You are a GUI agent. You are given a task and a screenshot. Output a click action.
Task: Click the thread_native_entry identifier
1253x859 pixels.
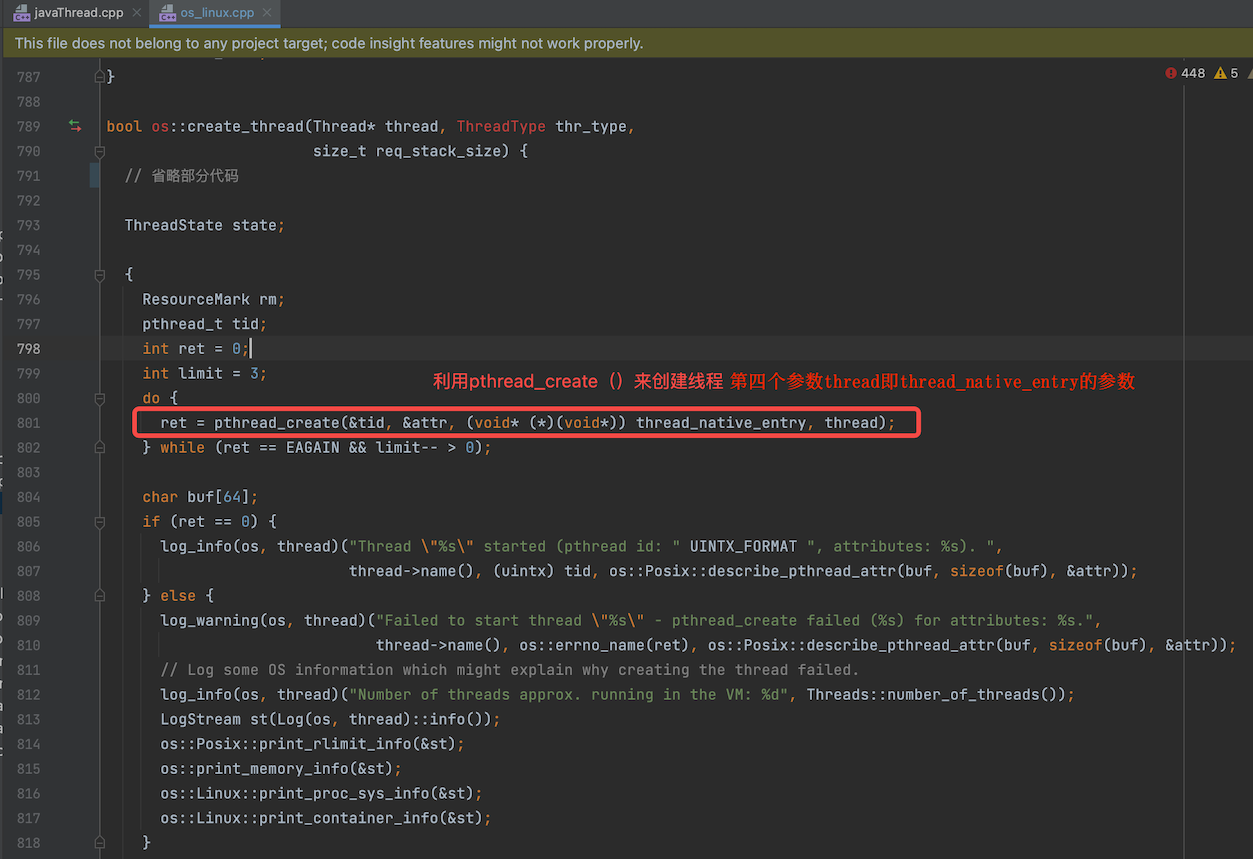tap(720, 423)
